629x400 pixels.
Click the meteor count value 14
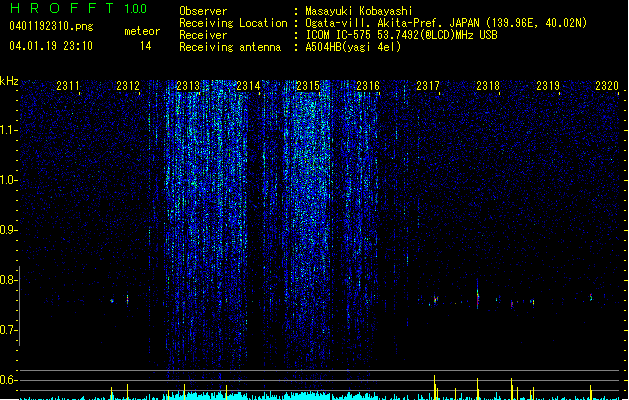click(146, 46)
